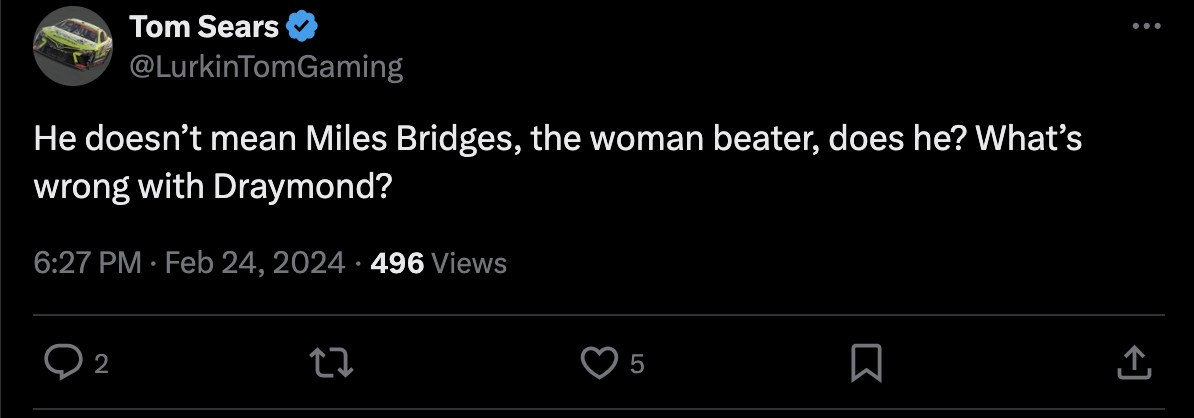1194x418 pixels.
Task: Click the Tom Sears display name
Action: pos(203,27)
